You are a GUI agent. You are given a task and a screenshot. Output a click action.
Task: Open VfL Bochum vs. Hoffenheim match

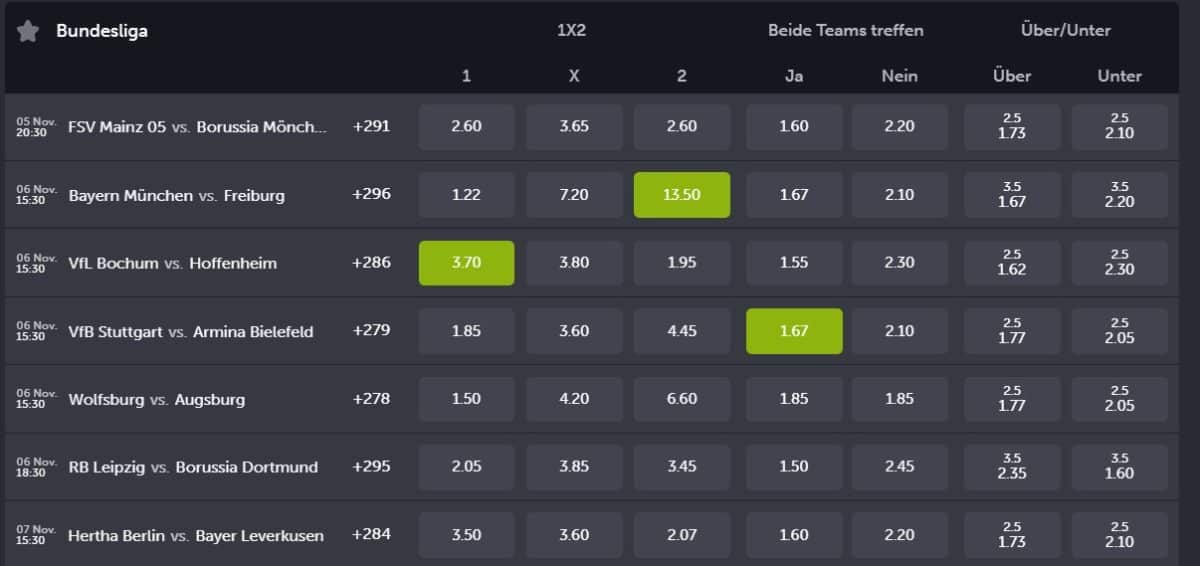[x=172, y=264]
